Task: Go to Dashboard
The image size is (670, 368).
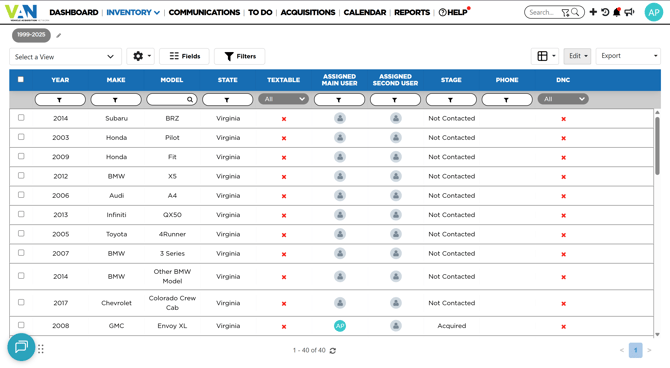Action: coord(74,12)
